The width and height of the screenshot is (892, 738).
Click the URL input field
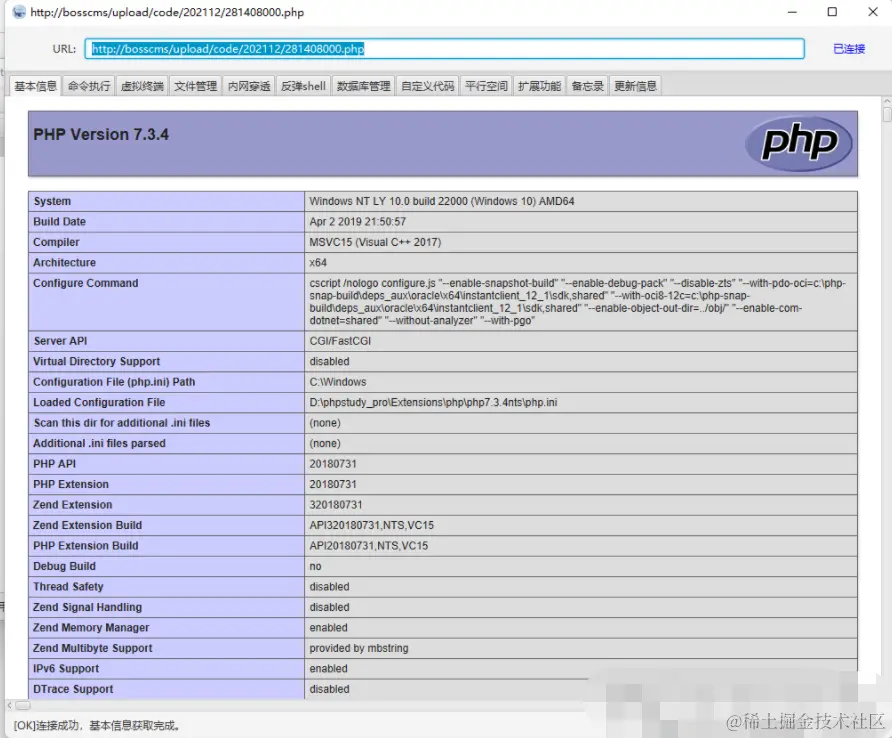coord(444,49)
